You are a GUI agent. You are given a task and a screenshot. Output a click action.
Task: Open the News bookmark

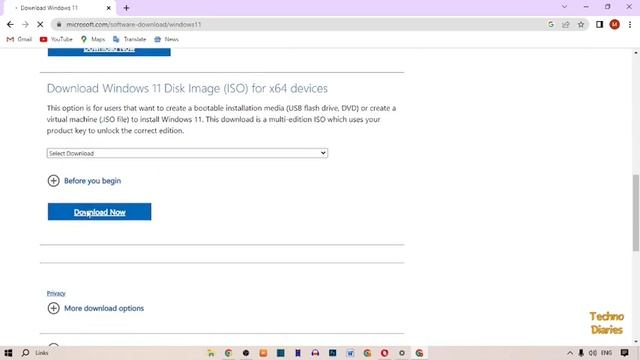click(x=167, y=39)
